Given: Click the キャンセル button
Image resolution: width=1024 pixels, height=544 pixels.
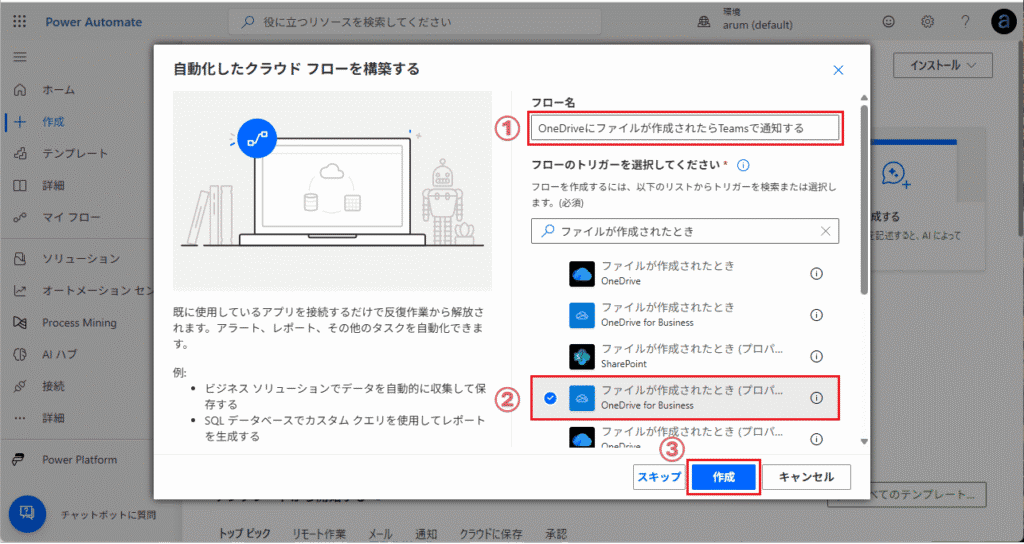Looking at the screenshot, I should tap(807, 477).
